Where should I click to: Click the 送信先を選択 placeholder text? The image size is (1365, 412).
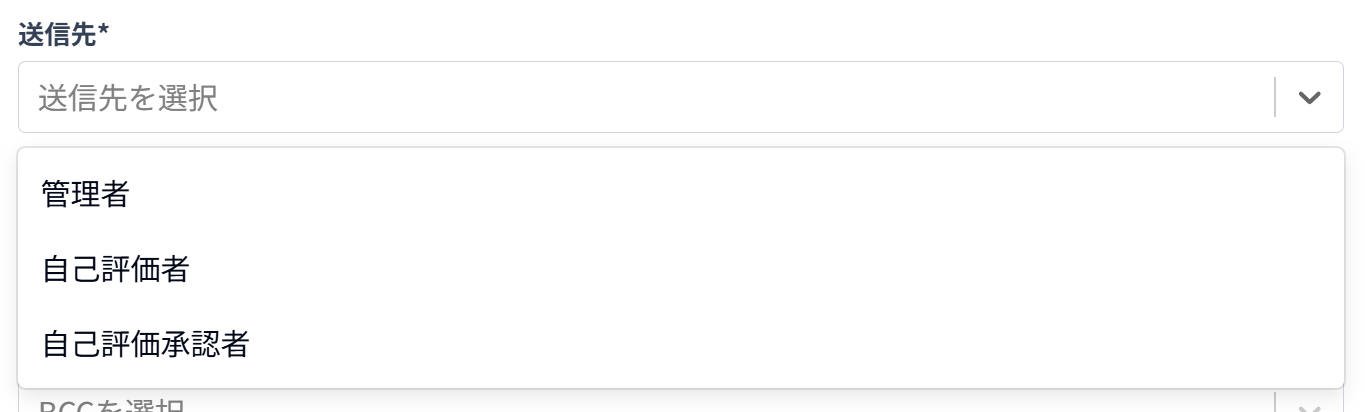click(x=128, y=98)
